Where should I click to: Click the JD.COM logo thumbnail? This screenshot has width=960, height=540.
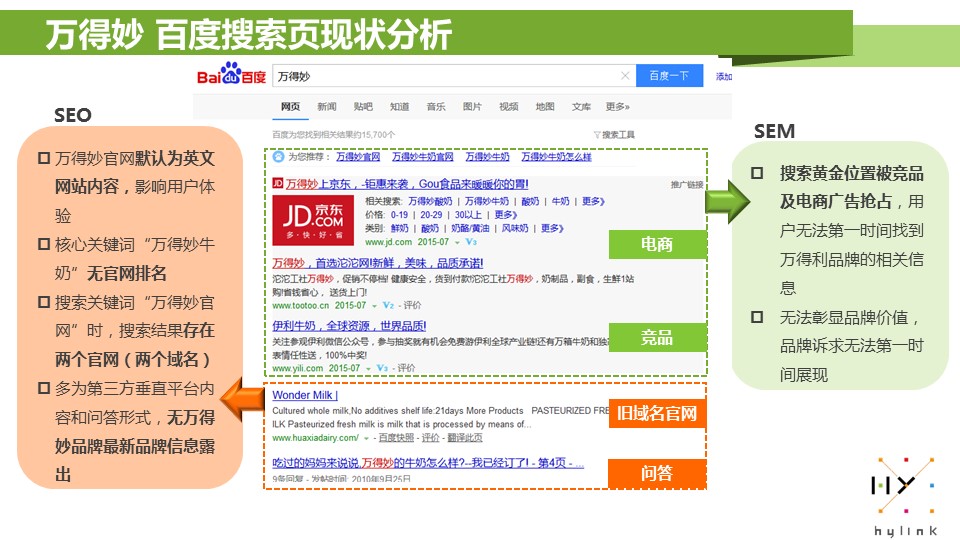[x=314, y=220]
